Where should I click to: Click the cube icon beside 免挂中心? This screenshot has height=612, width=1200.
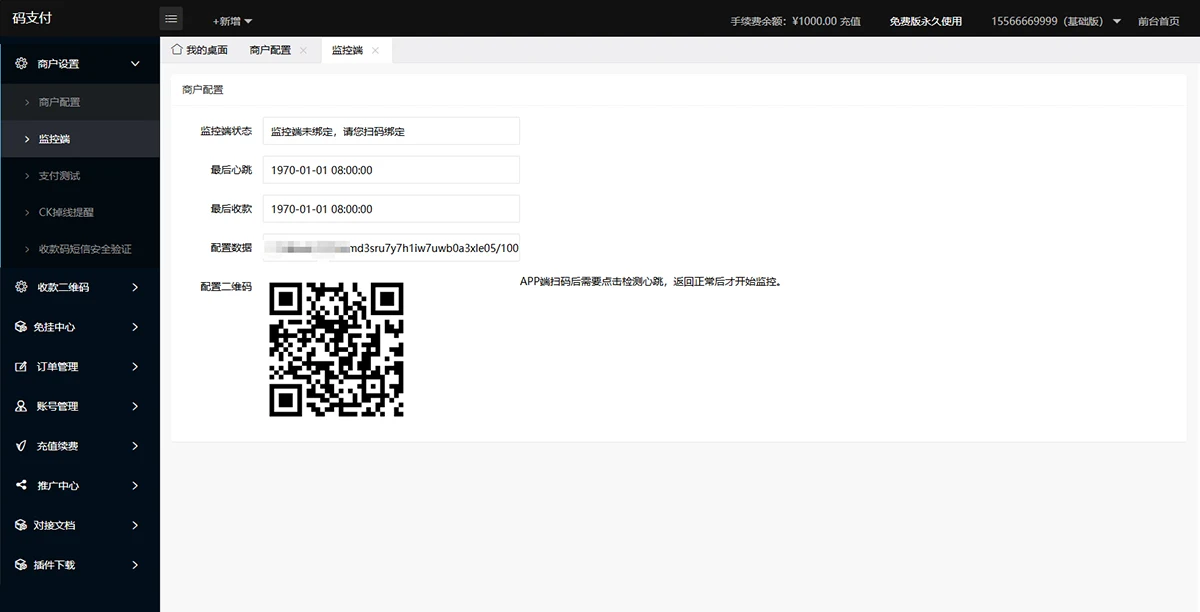pyautogui.click(x=21, y=327)
